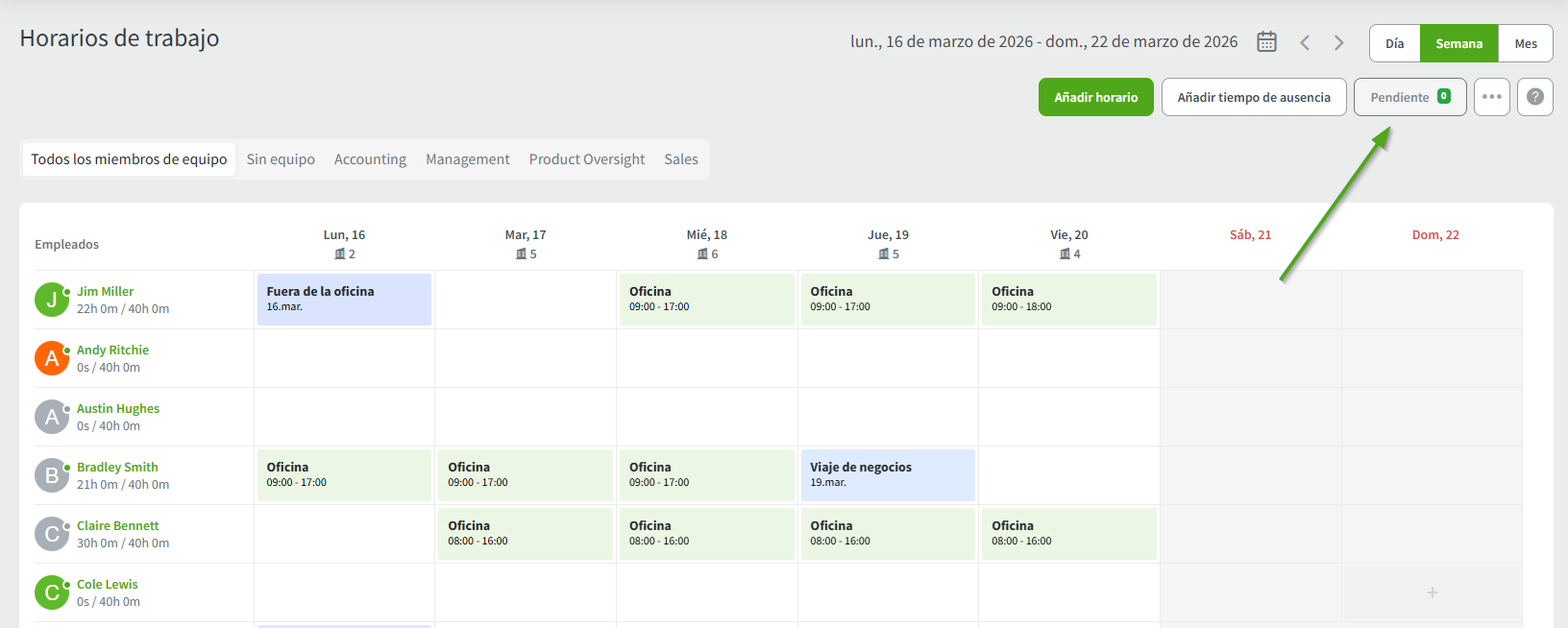Click Jim Miller's avatar icon
Viewport: 1568px width, 628px height.
coord(52,300)
